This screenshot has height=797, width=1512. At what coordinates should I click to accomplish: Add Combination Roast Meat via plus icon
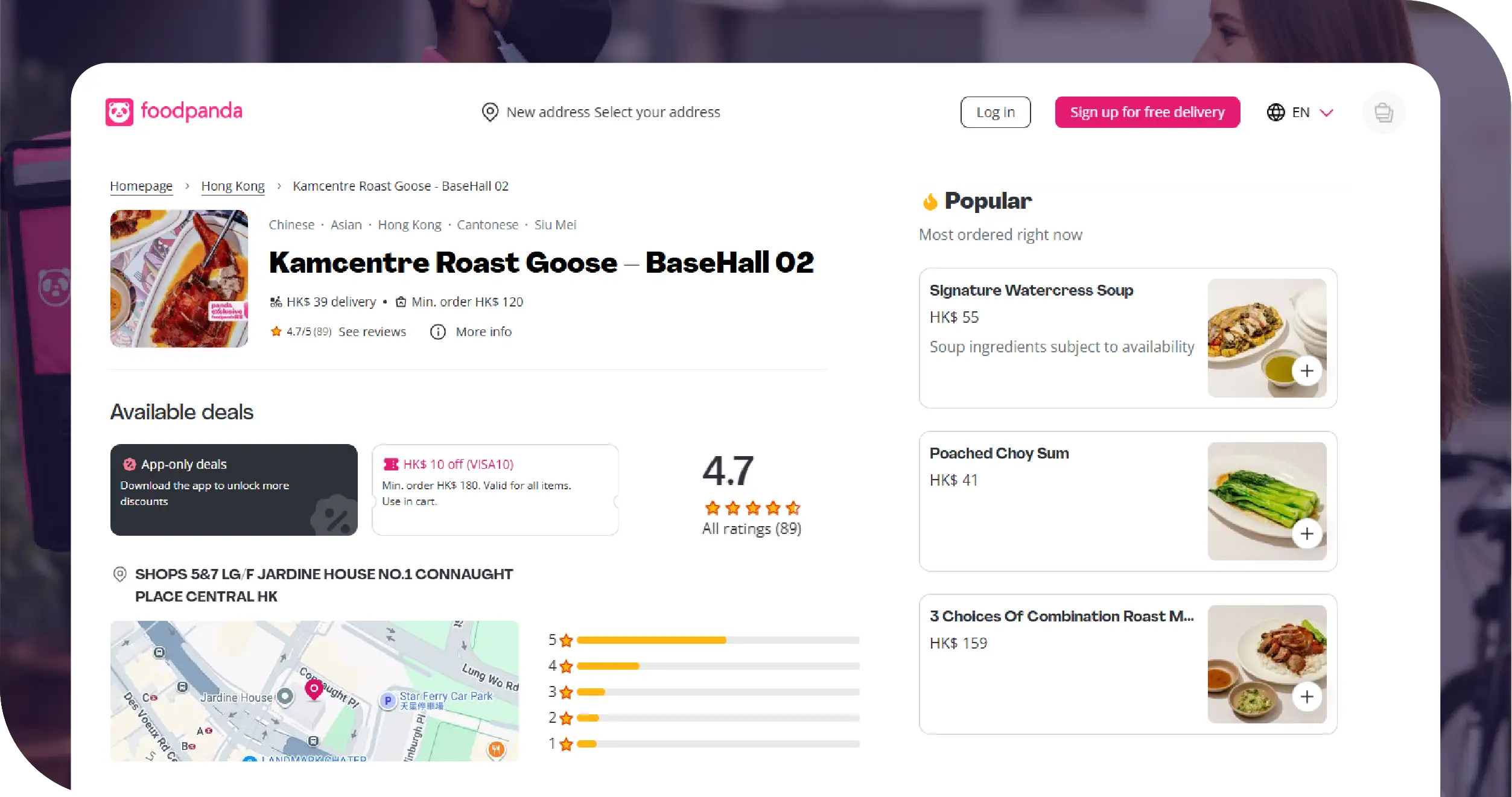click(x=1306, y=697)
